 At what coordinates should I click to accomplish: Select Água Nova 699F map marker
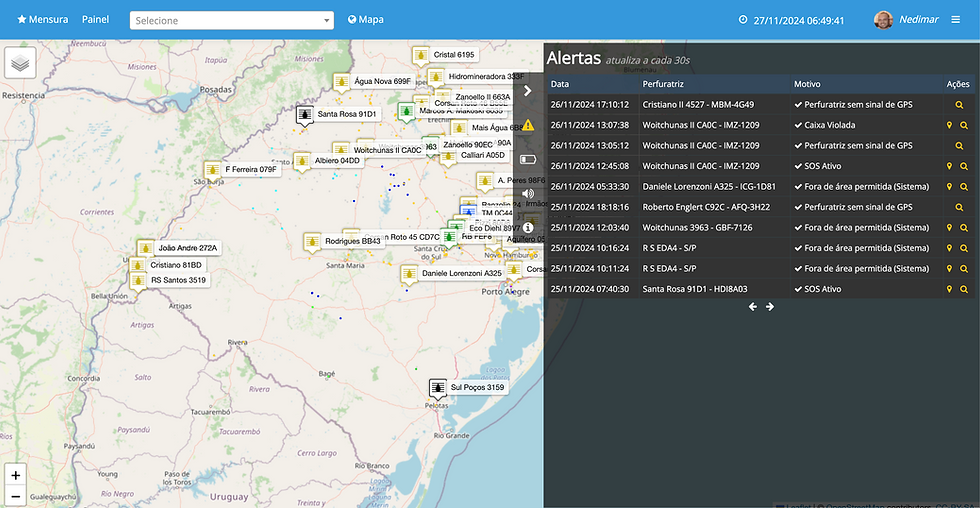coord(341,82)
